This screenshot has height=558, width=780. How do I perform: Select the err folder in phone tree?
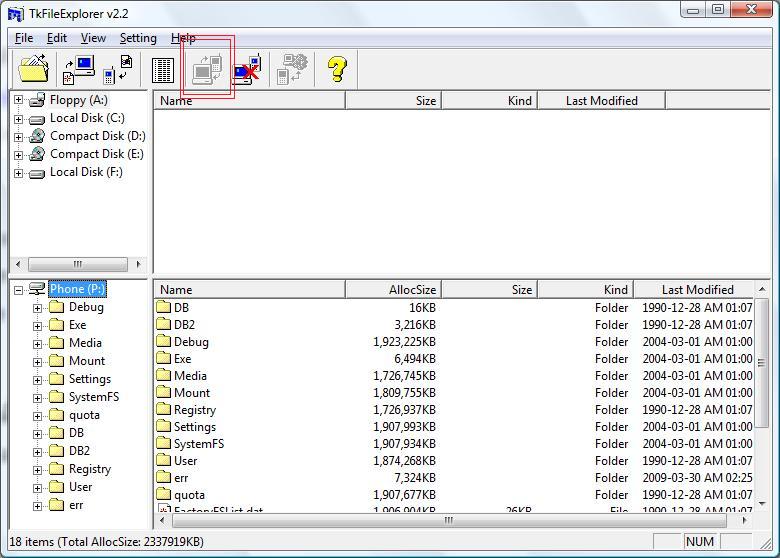click(x=76, y=505)
